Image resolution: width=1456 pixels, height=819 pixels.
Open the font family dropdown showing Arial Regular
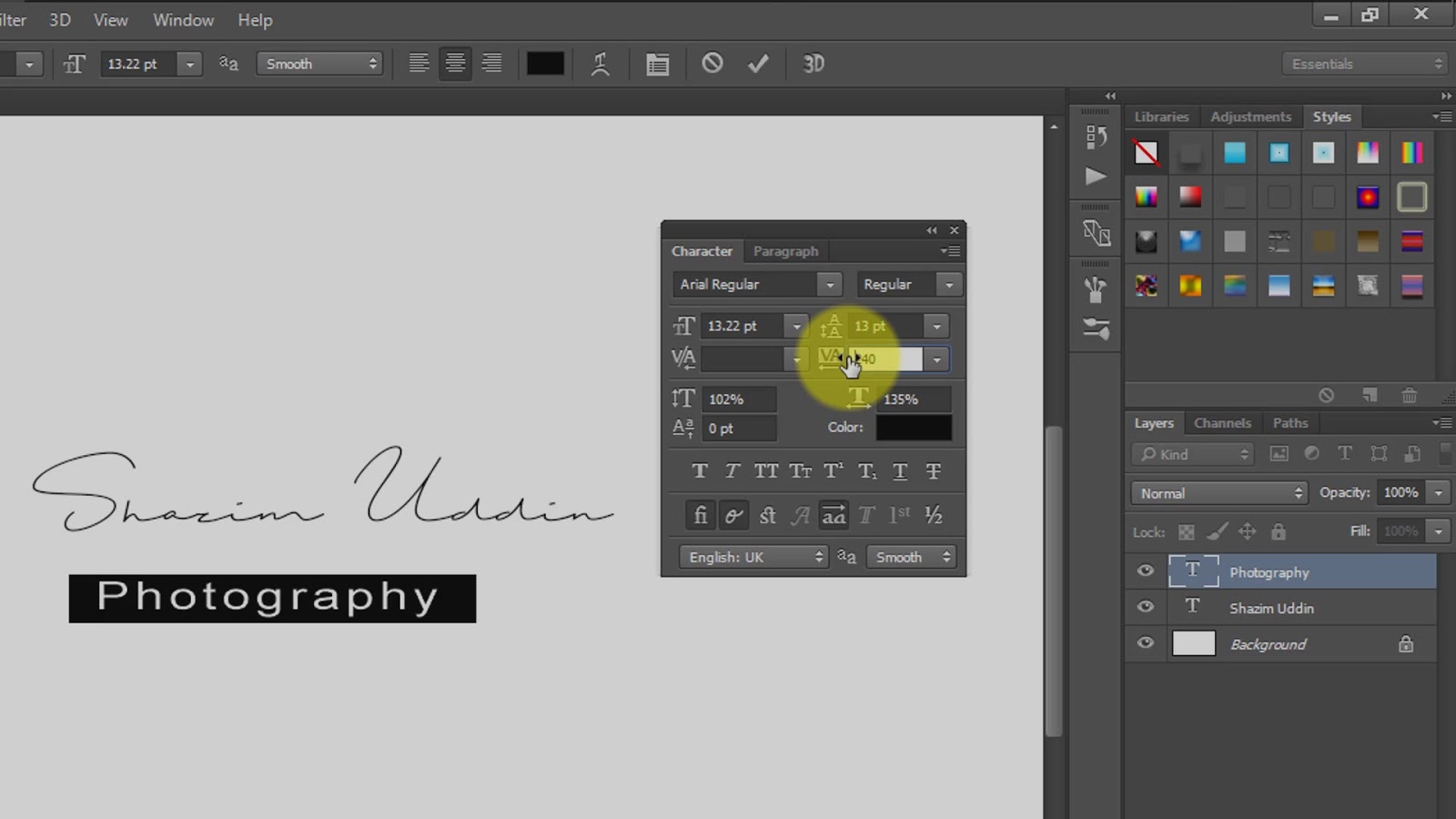(755, 284)
